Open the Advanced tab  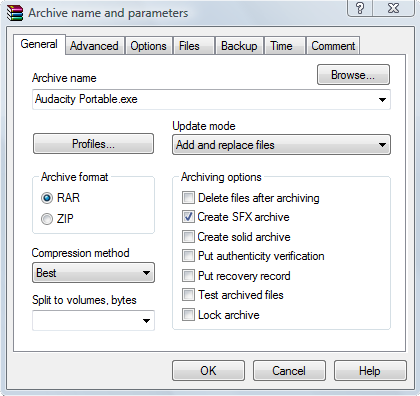pos(94,46)
